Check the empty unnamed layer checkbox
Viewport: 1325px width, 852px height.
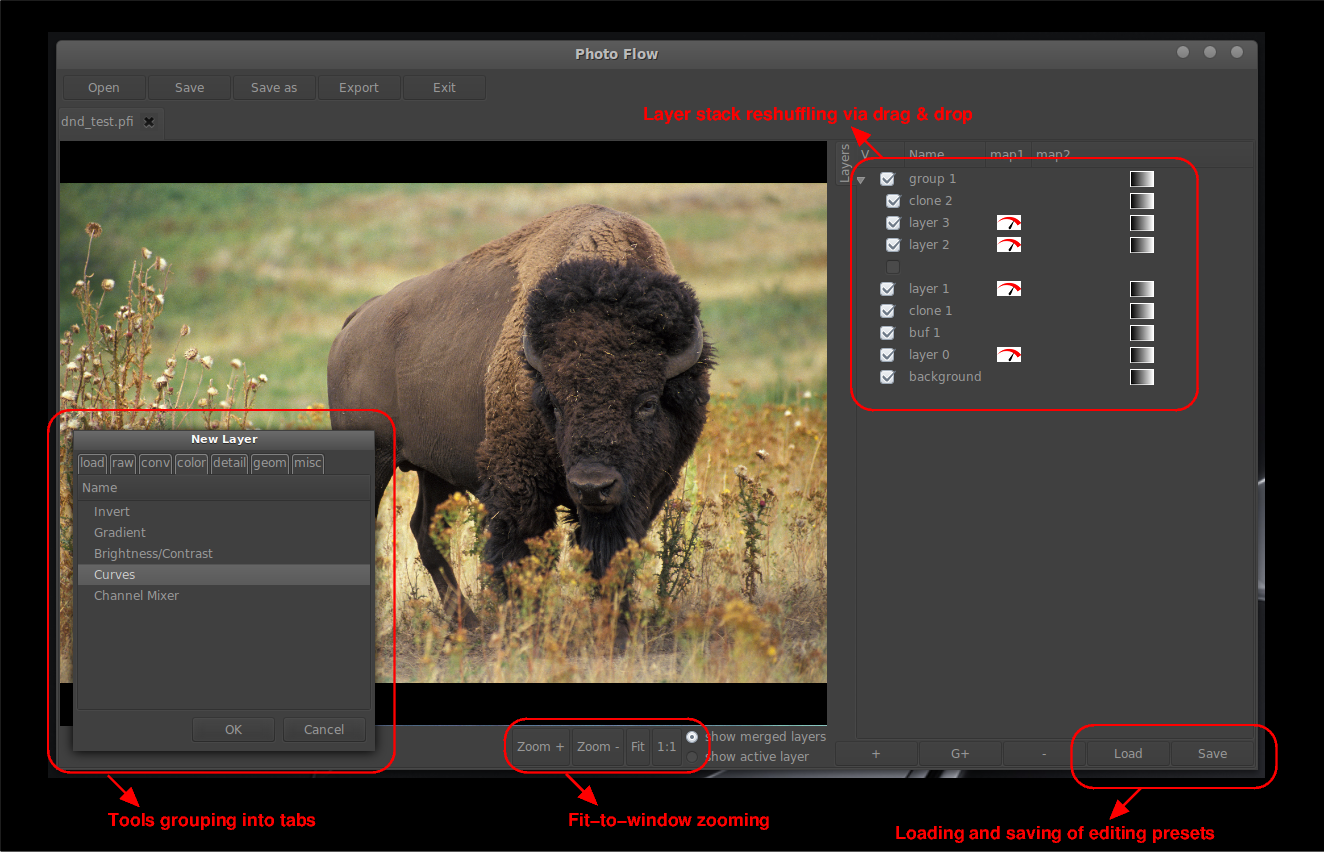893,267
